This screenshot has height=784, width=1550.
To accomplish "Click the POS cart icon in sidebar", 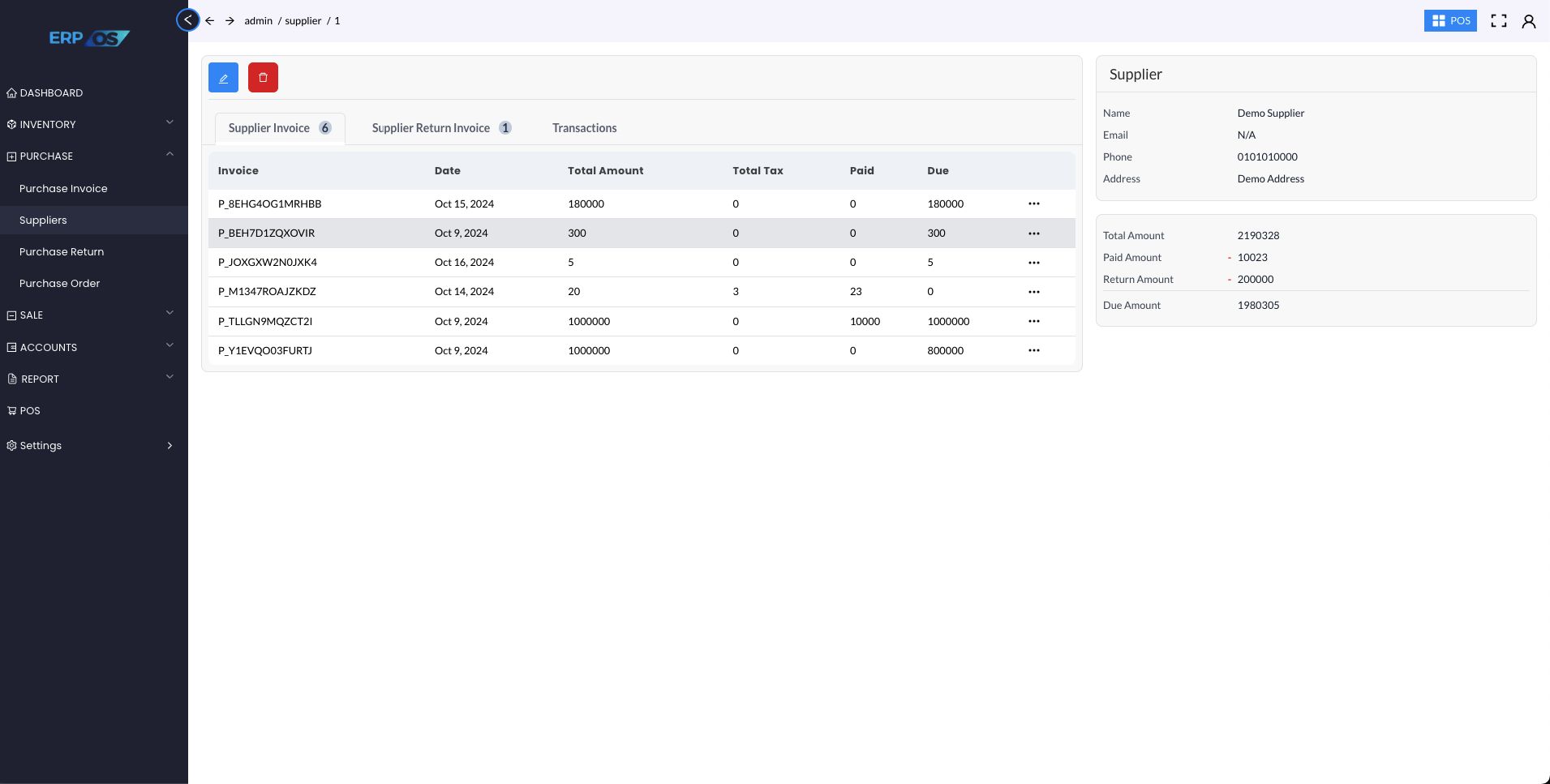I will pos(11,410).
